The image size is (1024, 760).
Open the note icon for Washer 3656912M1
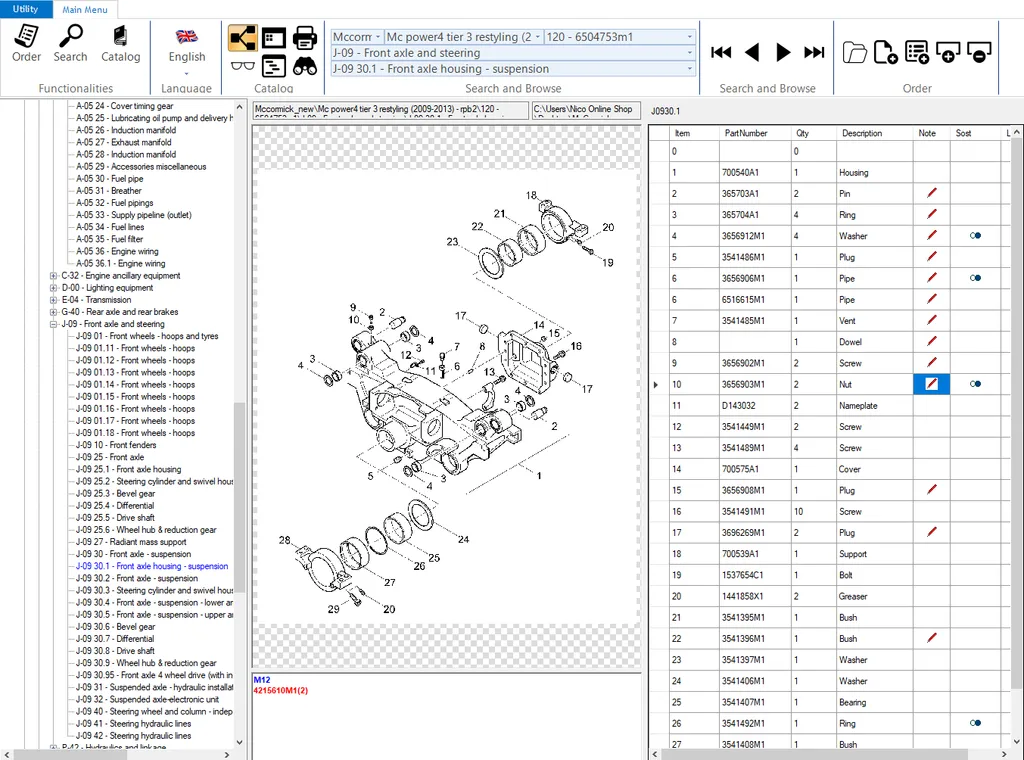932,235
